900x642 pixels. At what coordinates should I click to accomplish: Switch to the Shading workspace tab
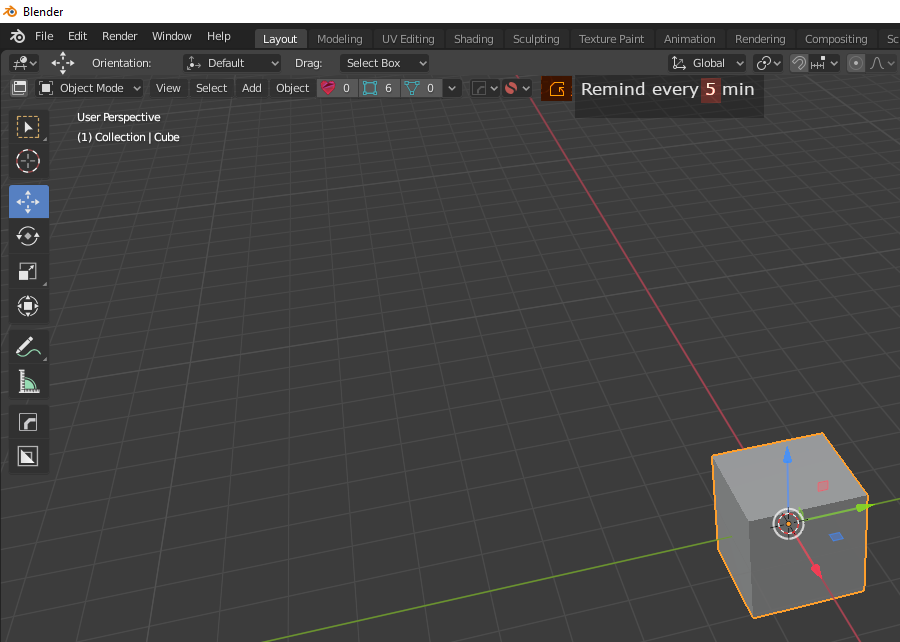(x=474, y=39)
